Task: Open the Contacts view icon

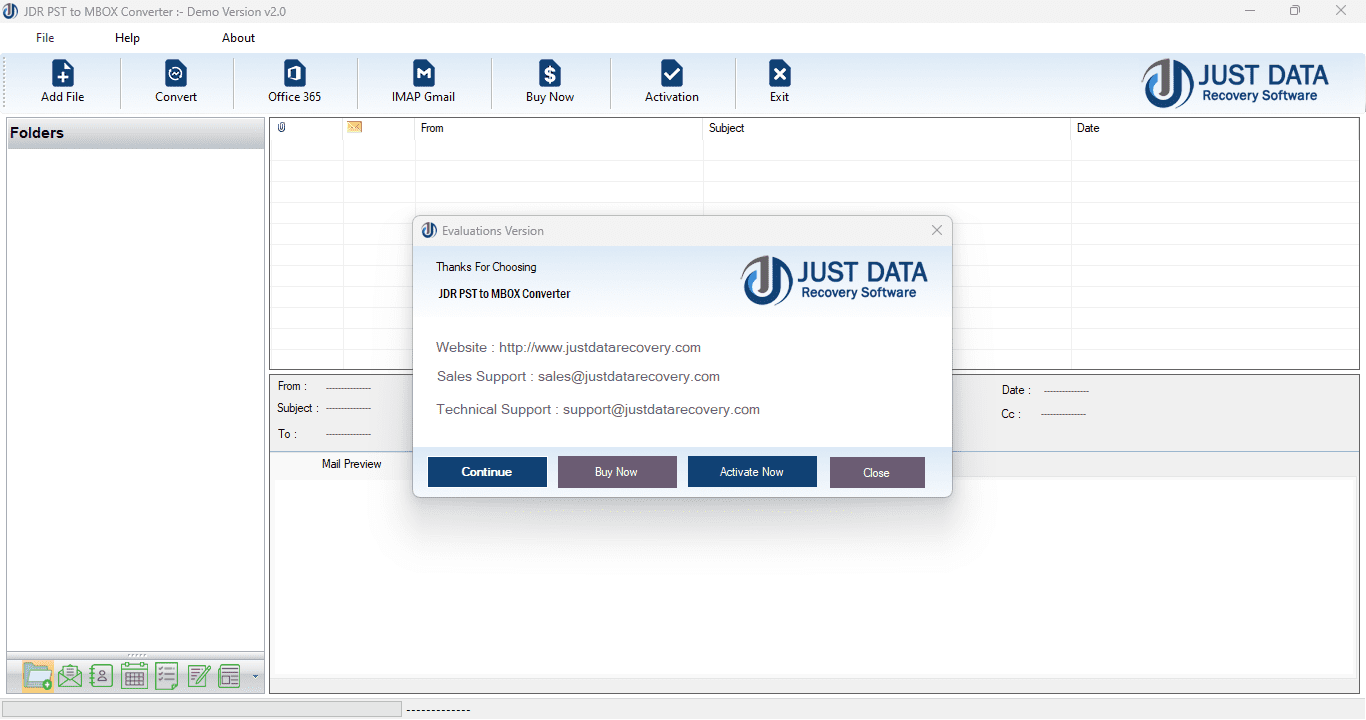Action: click(101, 676)
